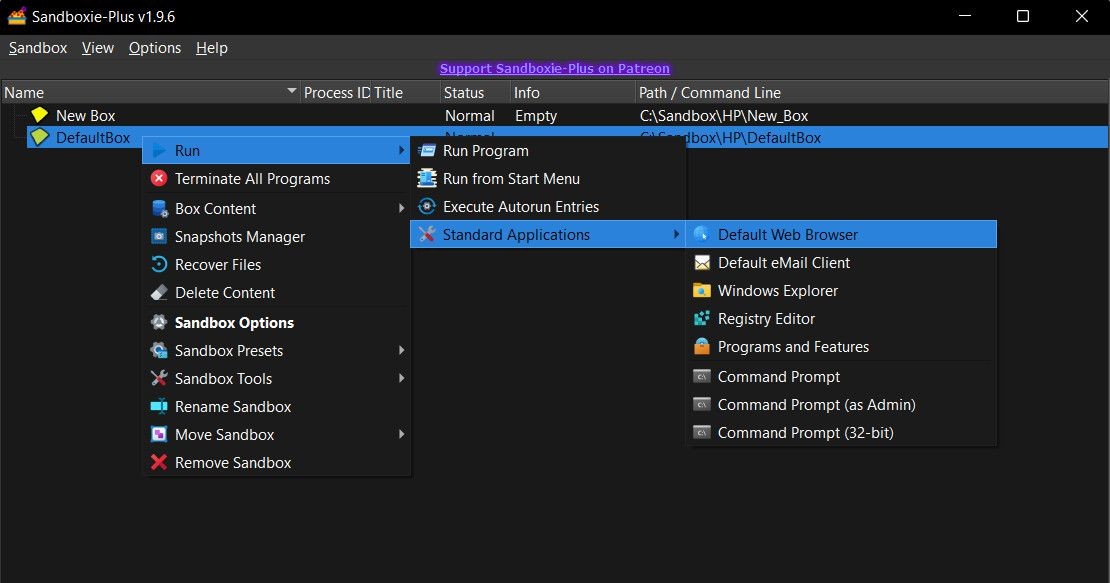The image size is (1110, 583).
Task: Click the DefaultBox sandbox icon
Action: click(x=40, y=137)
